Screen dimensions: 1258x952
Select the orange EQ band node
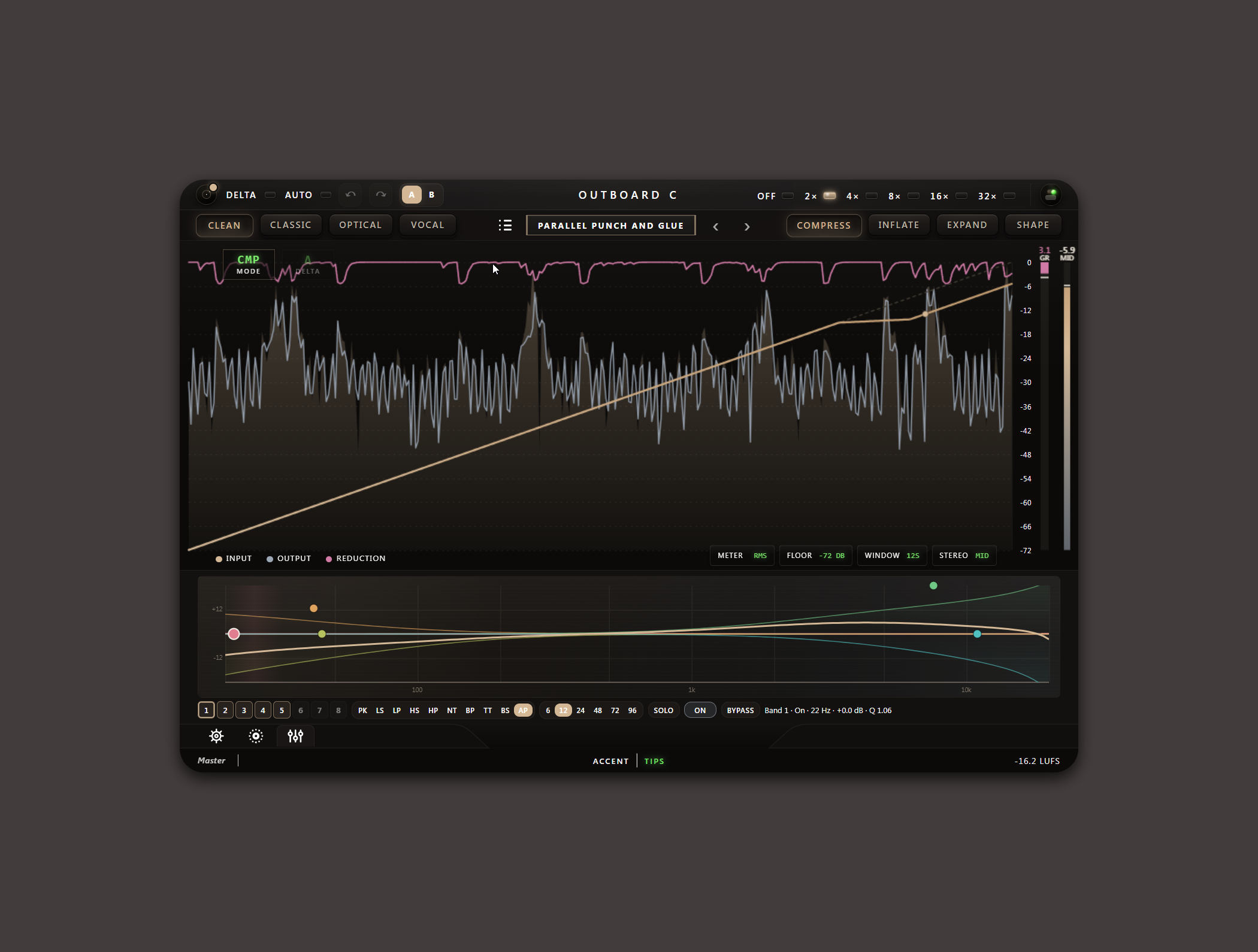pos(313,608)
